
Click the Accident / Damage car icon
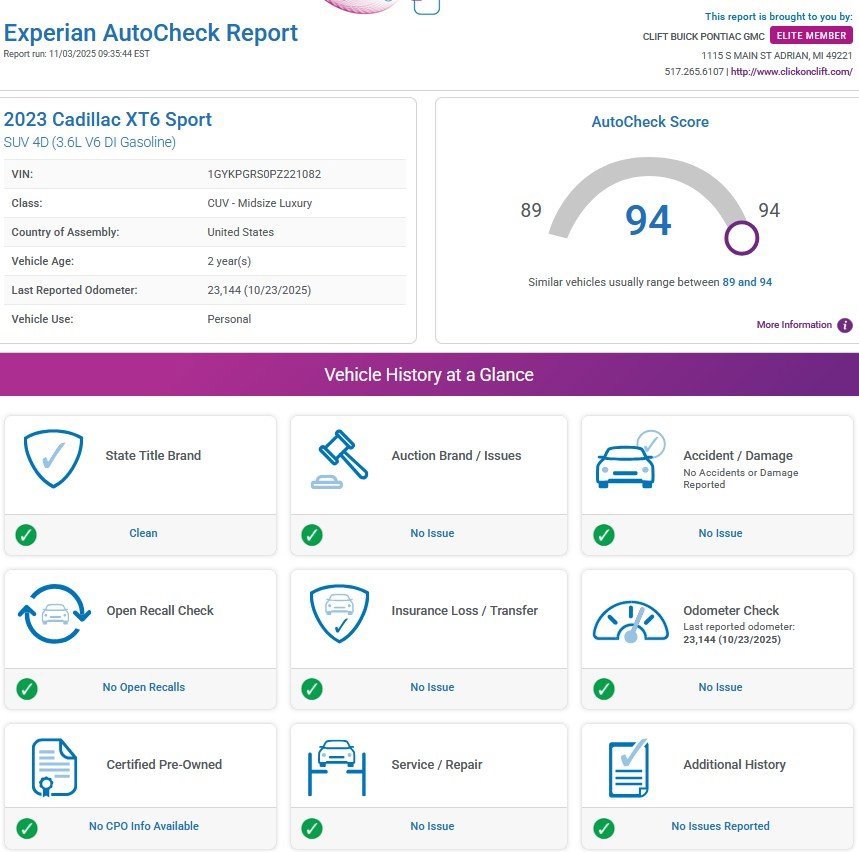[629, 460]
